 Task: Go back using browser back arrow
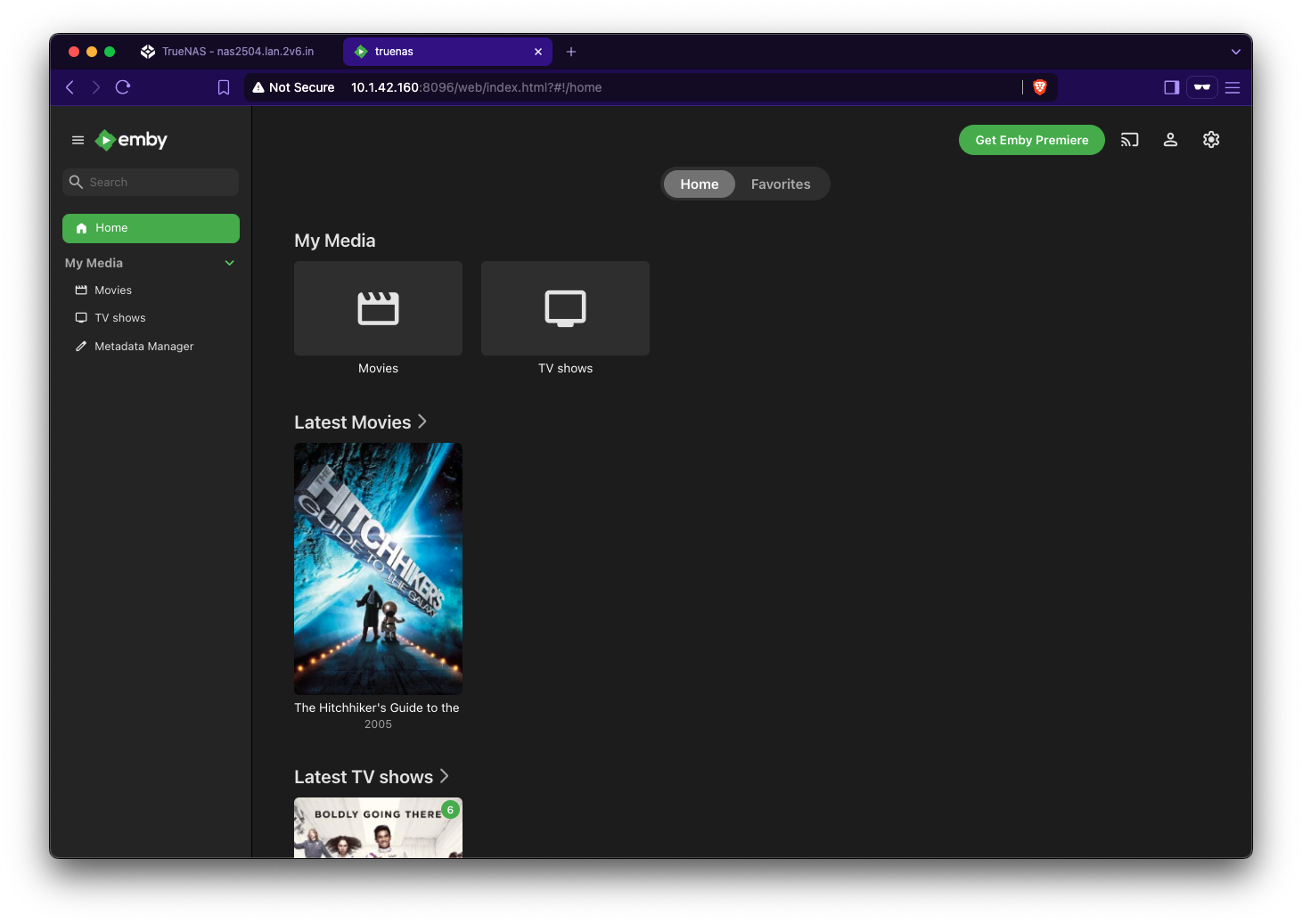[70, 87]
